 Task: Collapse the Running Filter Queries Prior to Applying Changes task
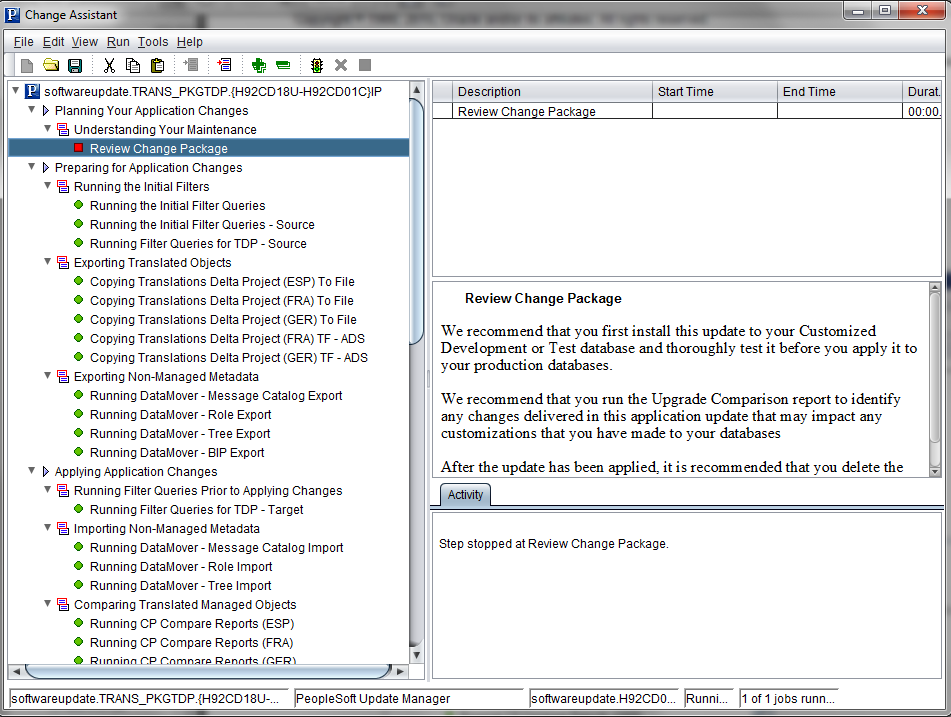click(47, 490)
